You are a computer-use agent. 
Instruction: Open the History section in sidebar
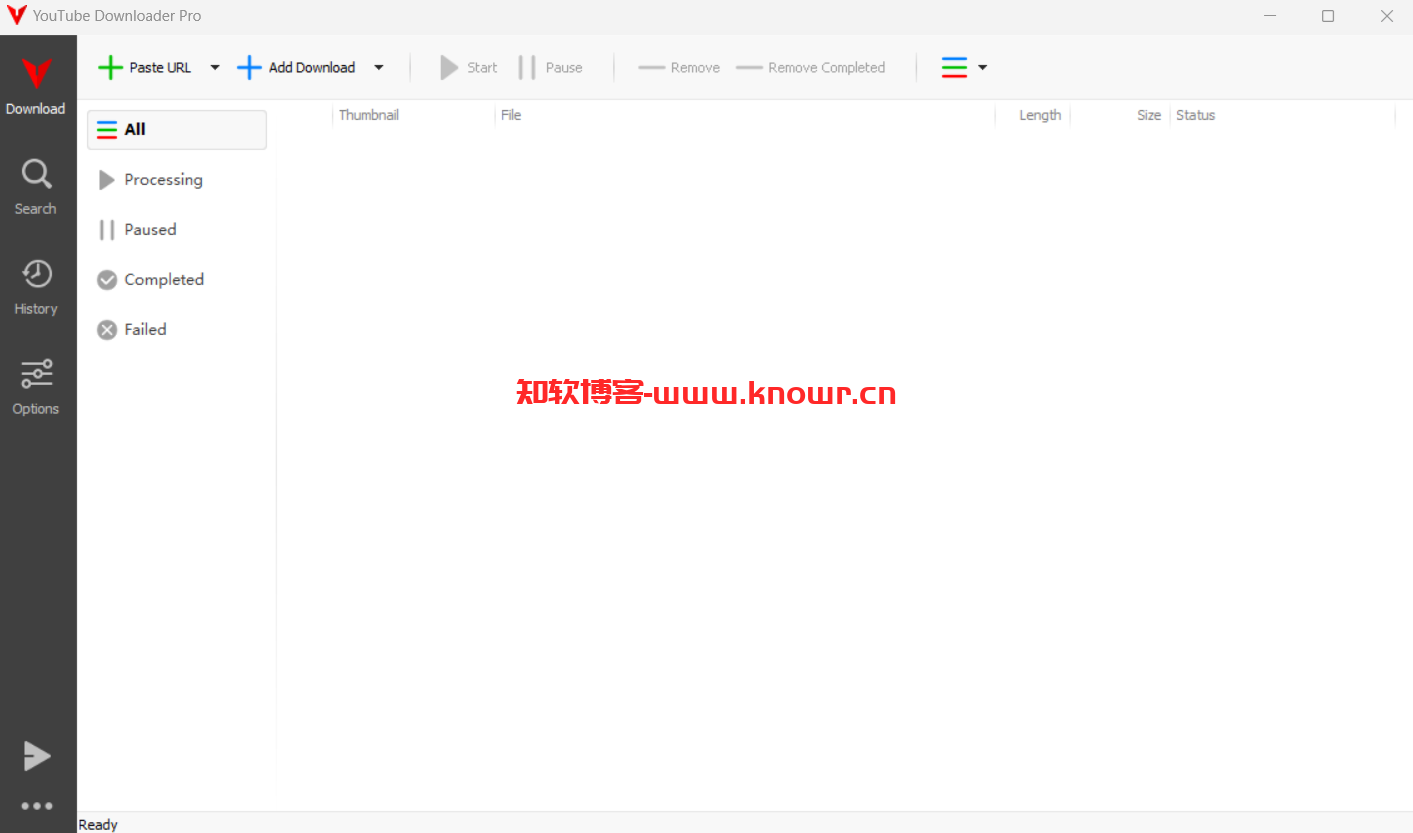[x=37, y=287]
